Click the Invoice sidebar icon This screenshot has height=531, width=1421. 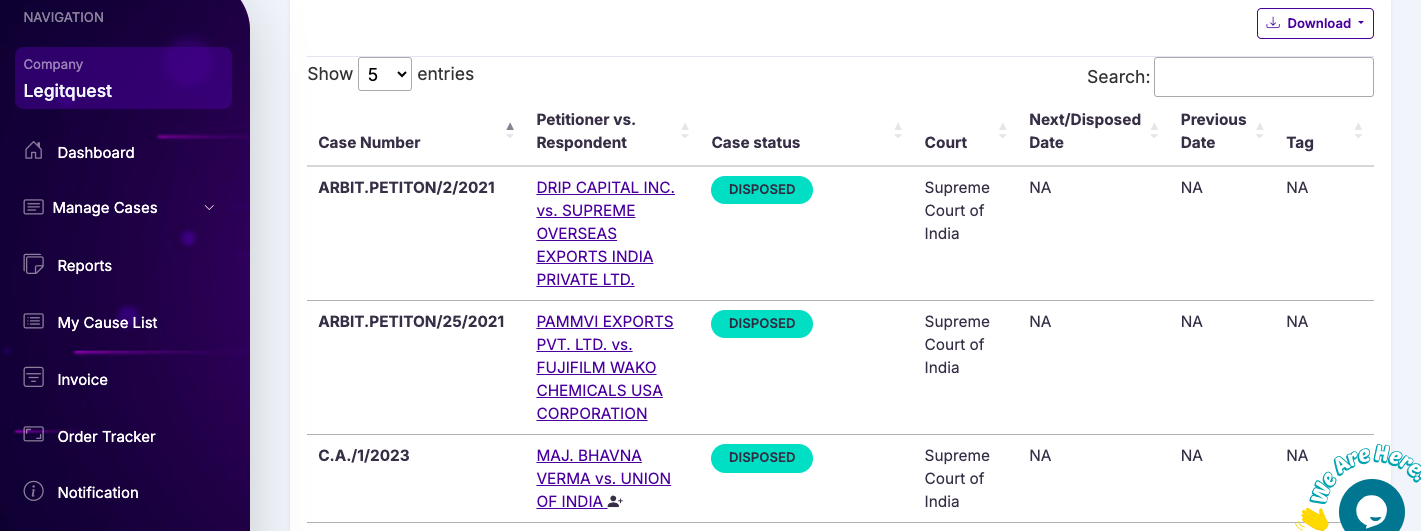(34, 379)
